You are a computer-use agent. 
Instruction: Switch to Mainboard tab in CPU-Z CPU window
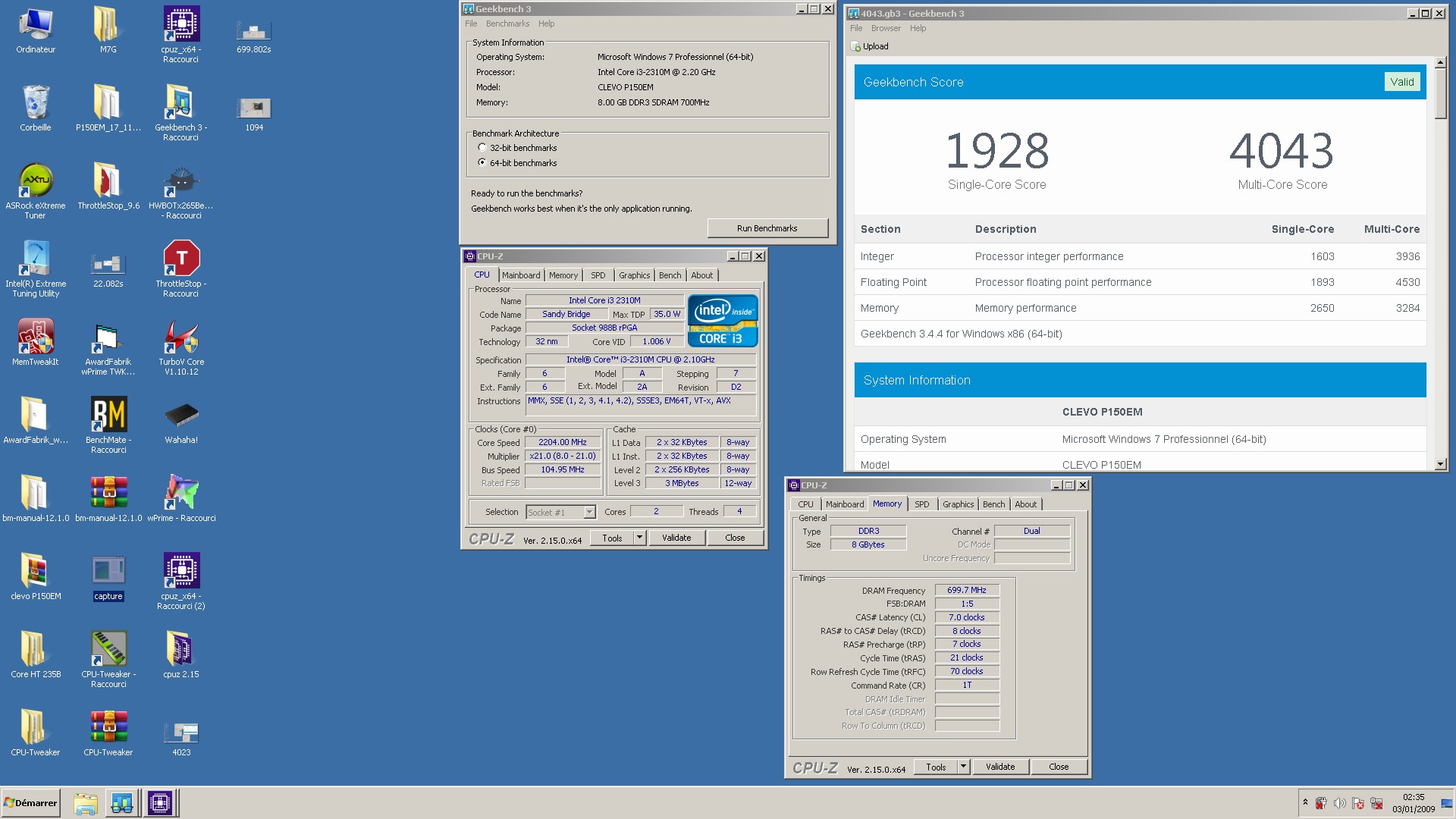521,275
